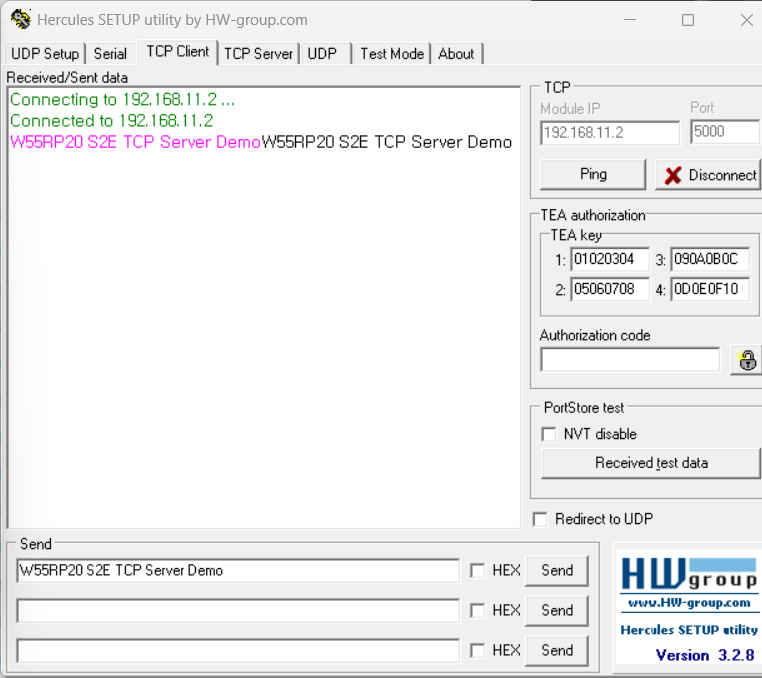
Task: Click the Authorization code input field
Action: coord(629,360)
